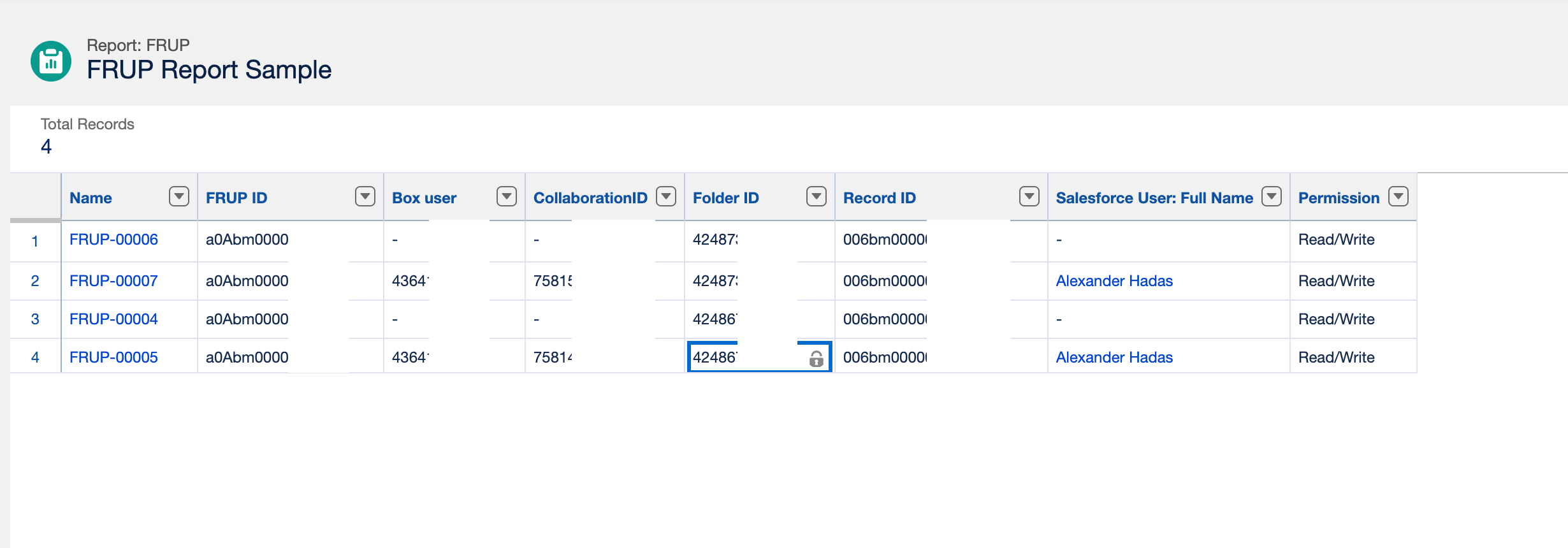The height and width of the screenshot is (548, 1568).
Task: Open the Name column dropdown menu
Action: point(179,197)
